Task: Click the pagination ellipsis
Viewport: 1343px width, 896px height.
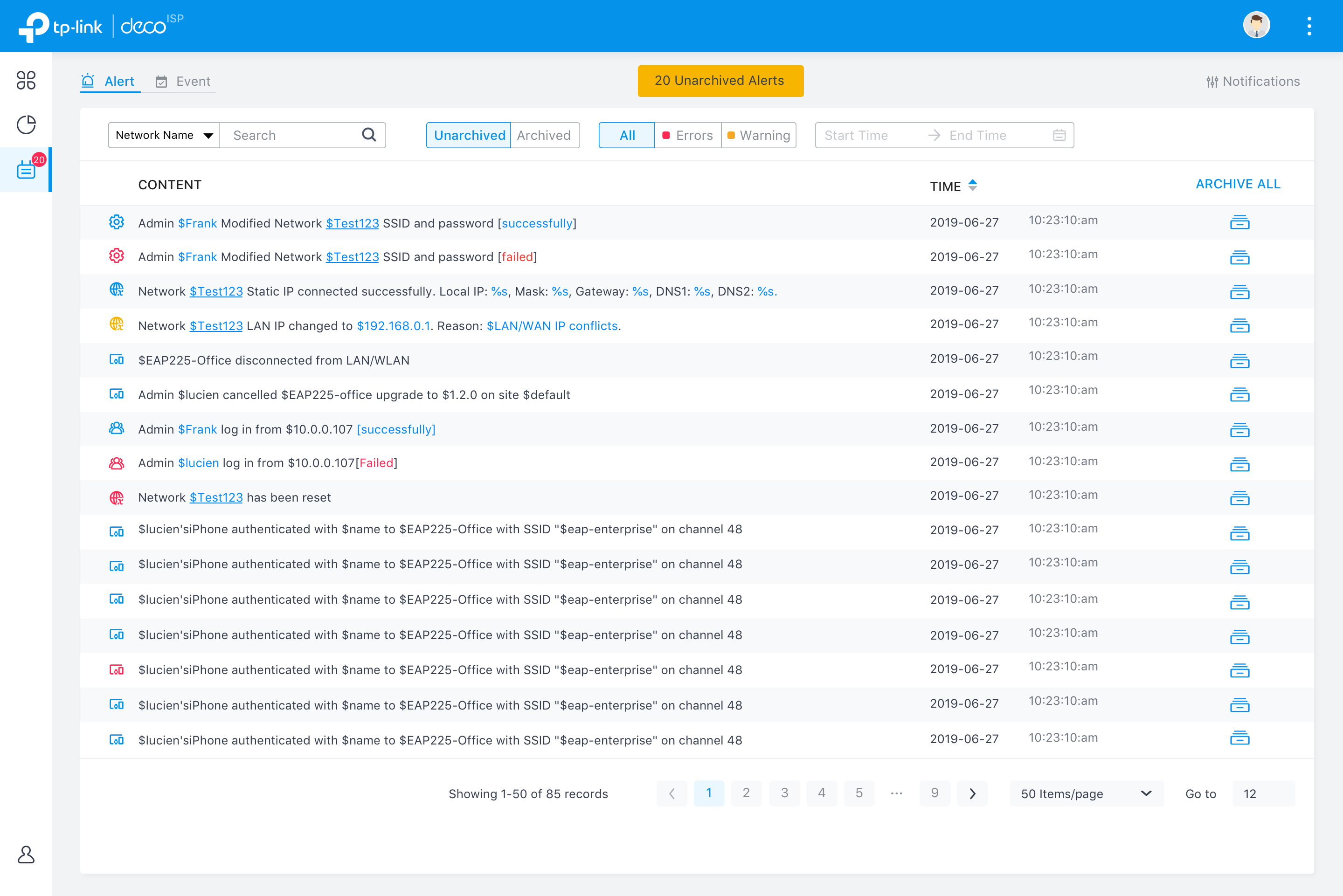Action: (x=896, y=793)
